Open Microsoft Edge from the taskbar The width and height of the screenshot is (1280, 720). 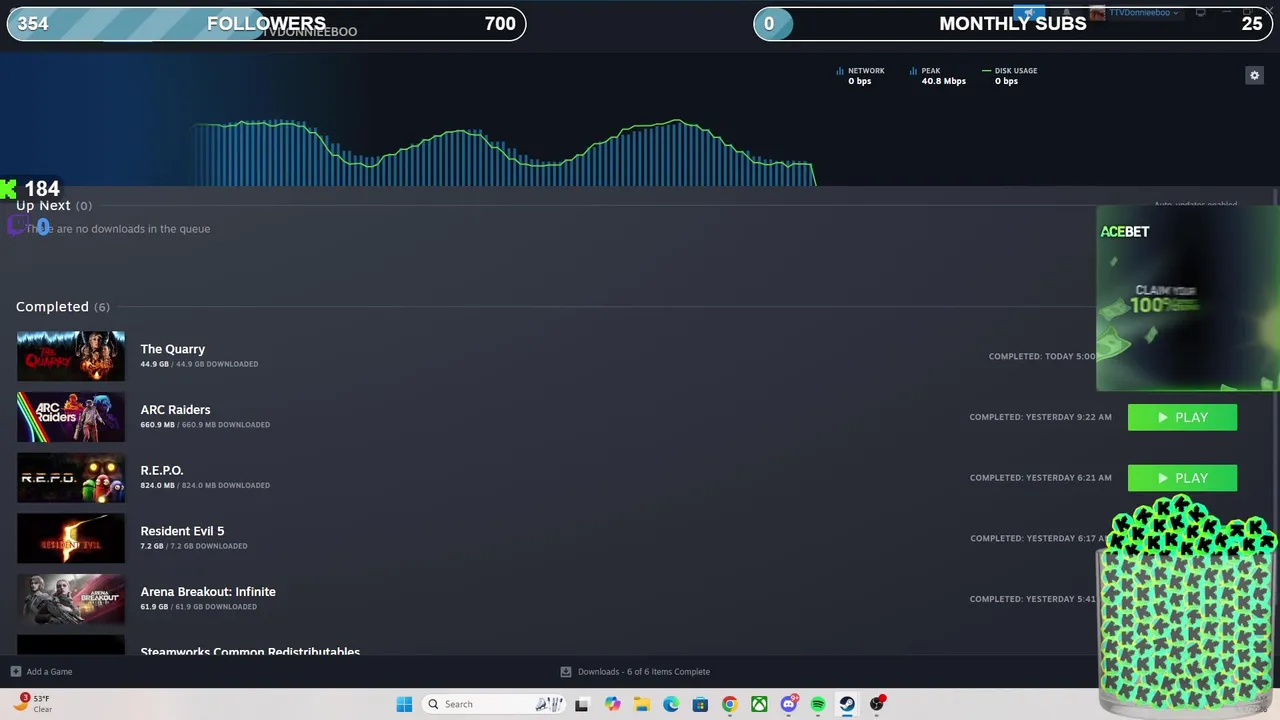click(671, 704)
